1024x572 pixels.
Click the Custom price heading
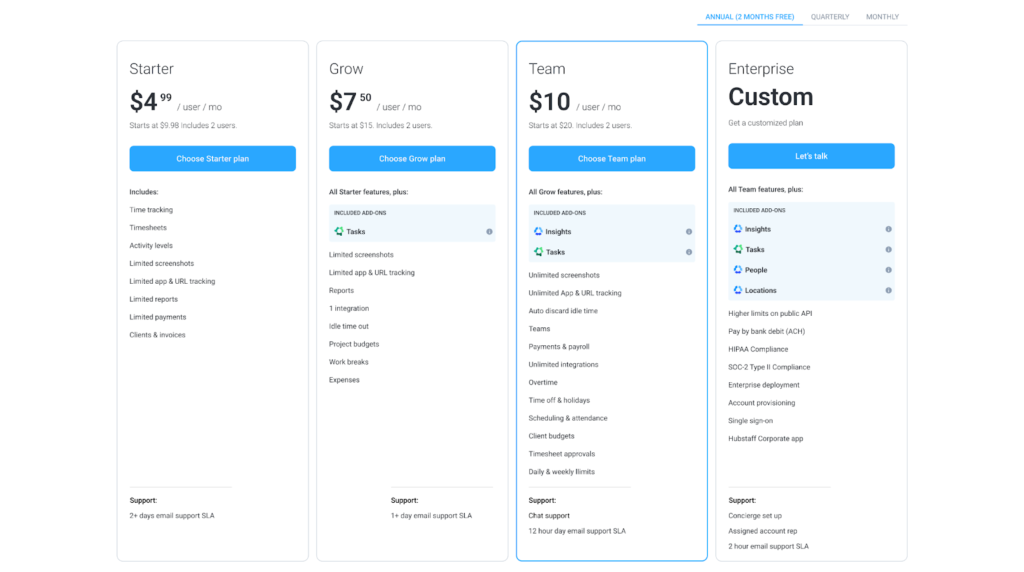pos(771,97)
